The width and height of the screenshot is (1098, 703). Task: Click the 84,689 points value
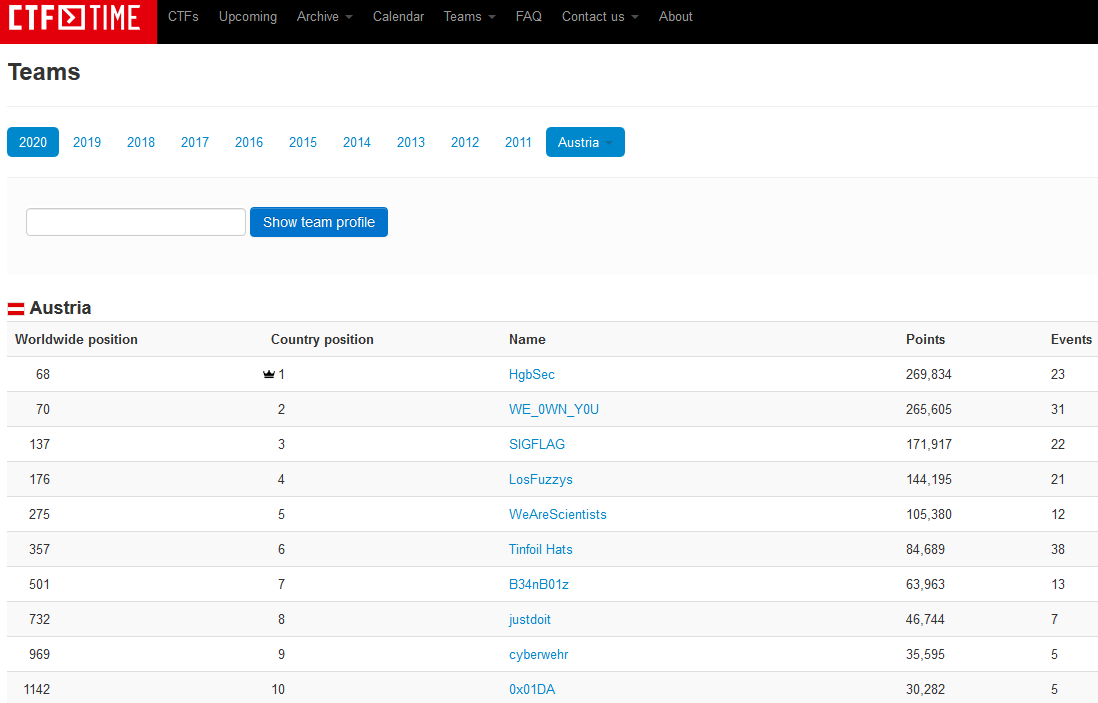925,549
